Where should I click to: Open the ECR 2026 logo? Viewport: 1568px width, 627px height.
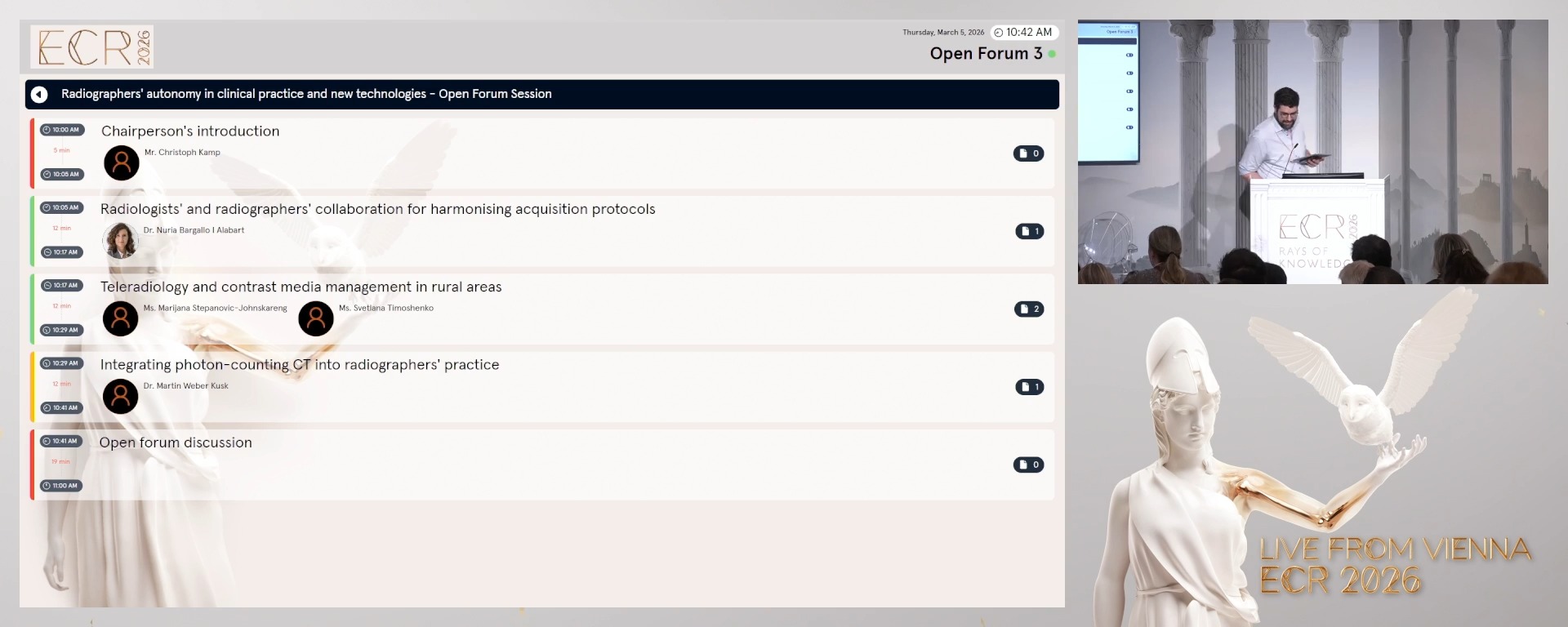click(x=92, y=47)
